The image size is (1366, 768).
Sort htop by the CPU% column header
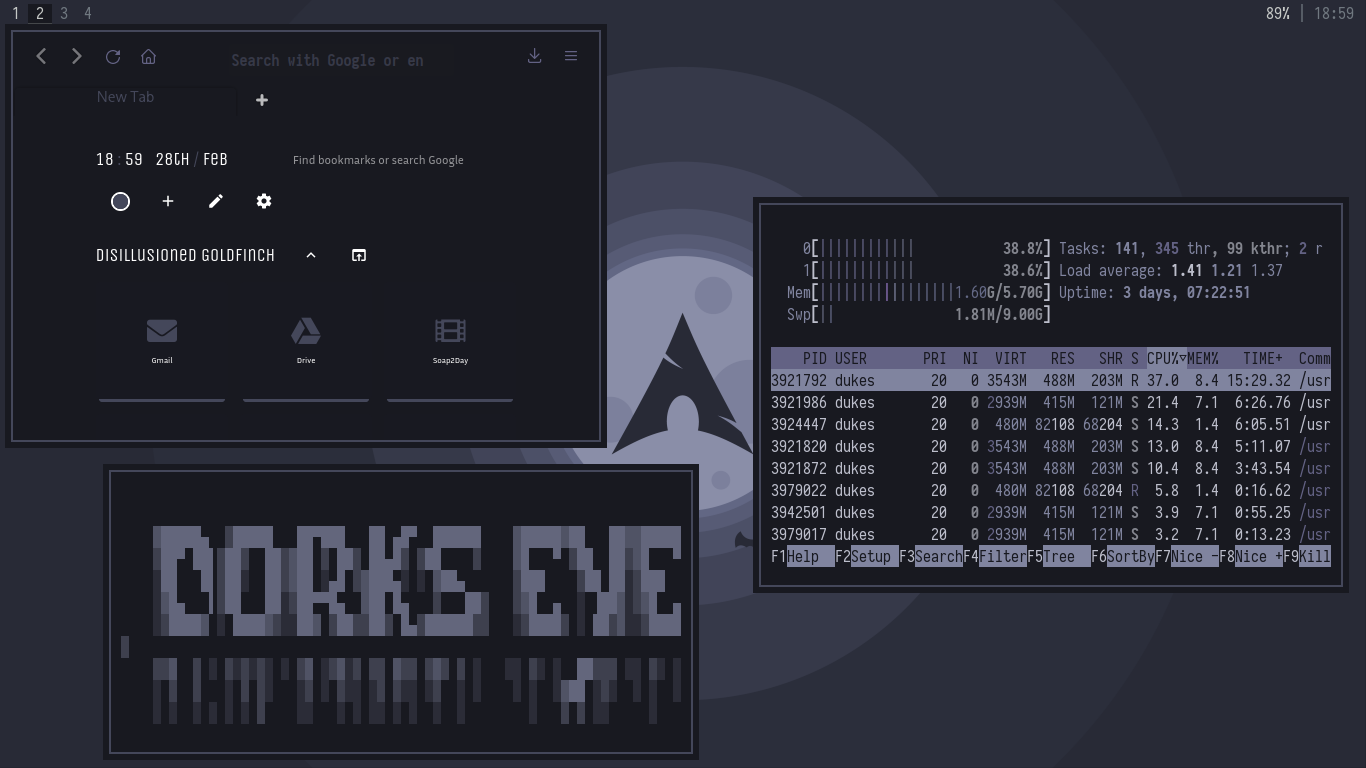[1166, 358]
